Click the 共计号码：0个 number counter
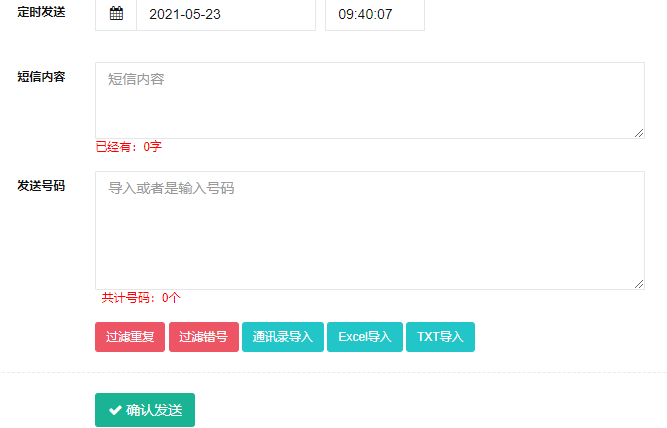 click(141, 298)
